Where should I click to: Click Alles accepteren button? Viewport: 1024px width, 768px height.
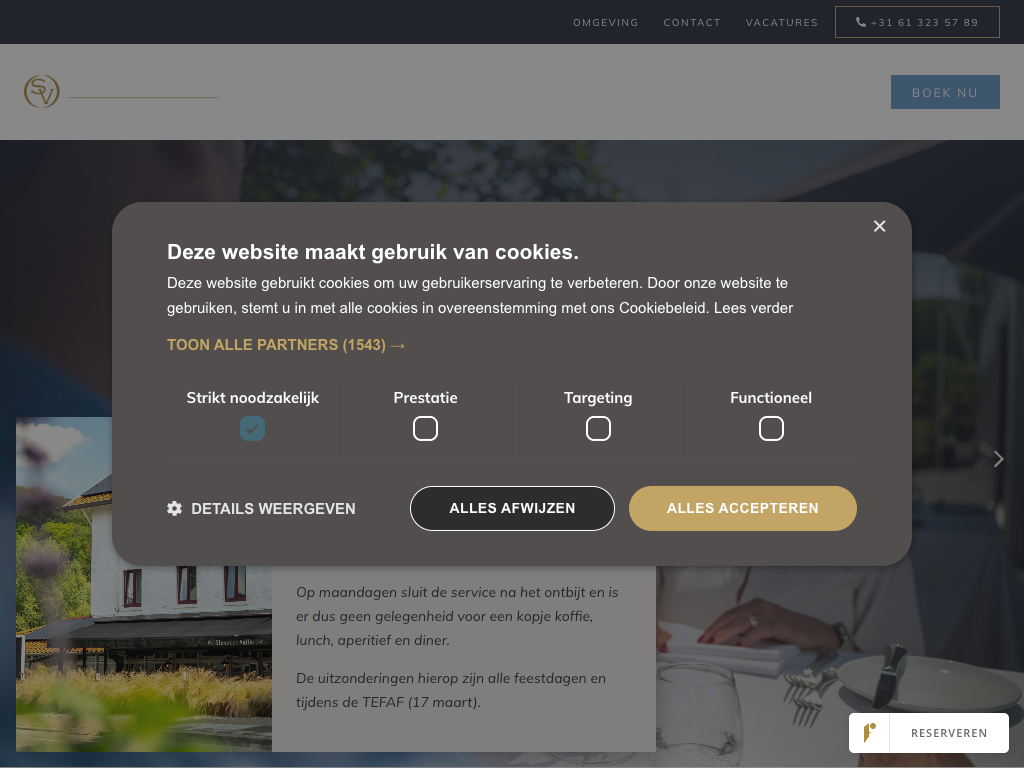pyautogui.click(x=743, y=508)
